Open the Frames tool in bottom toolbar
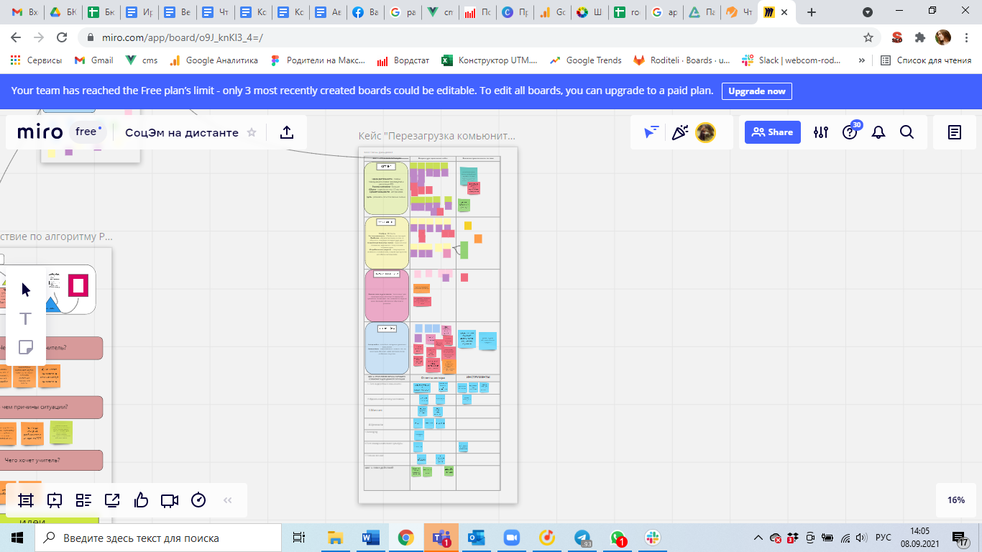 click(26, 500)
